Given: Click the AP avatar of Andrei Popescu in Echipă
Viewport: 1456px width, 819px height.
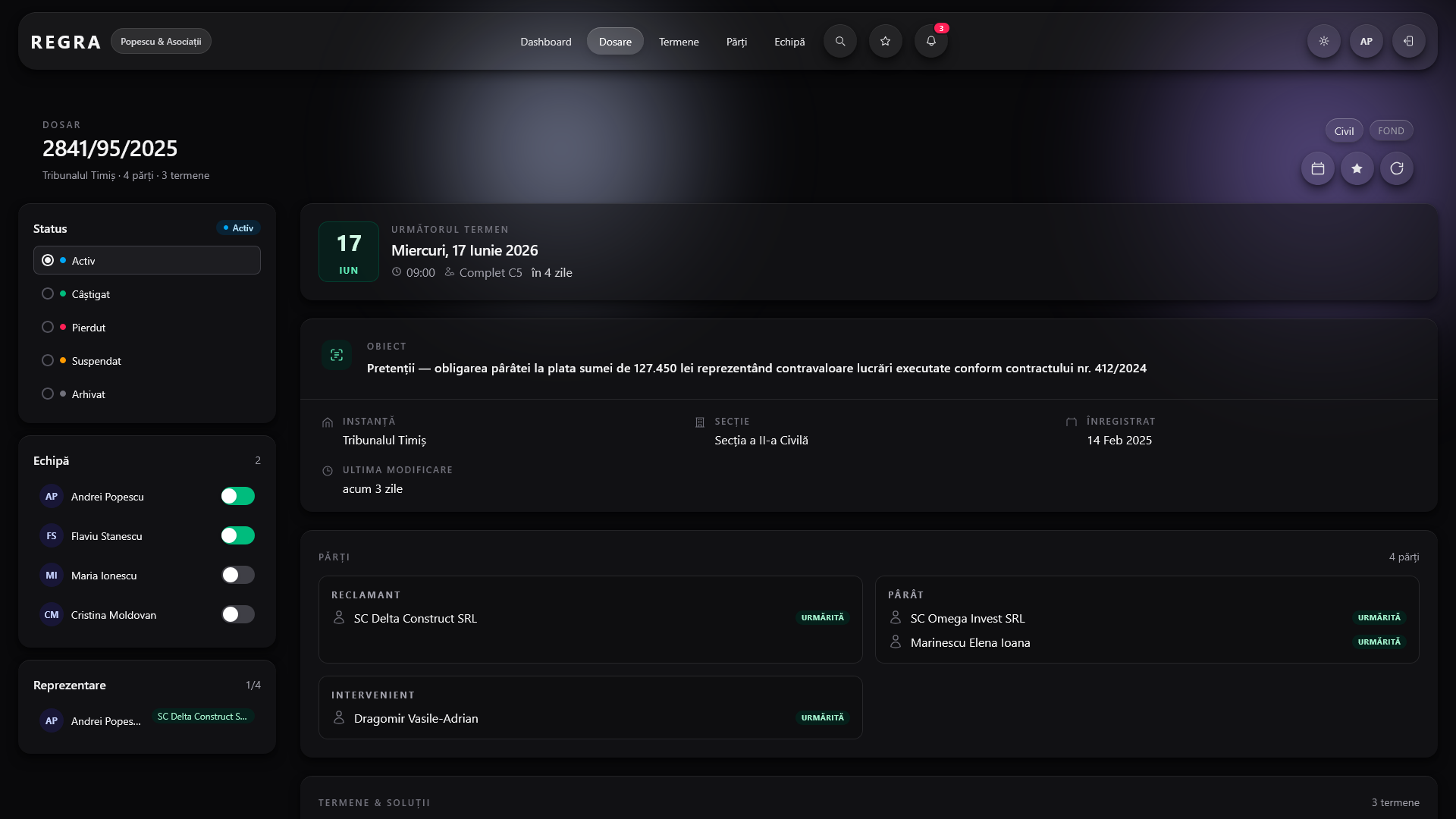Looking at the screenshot, I should coord(52,497).
